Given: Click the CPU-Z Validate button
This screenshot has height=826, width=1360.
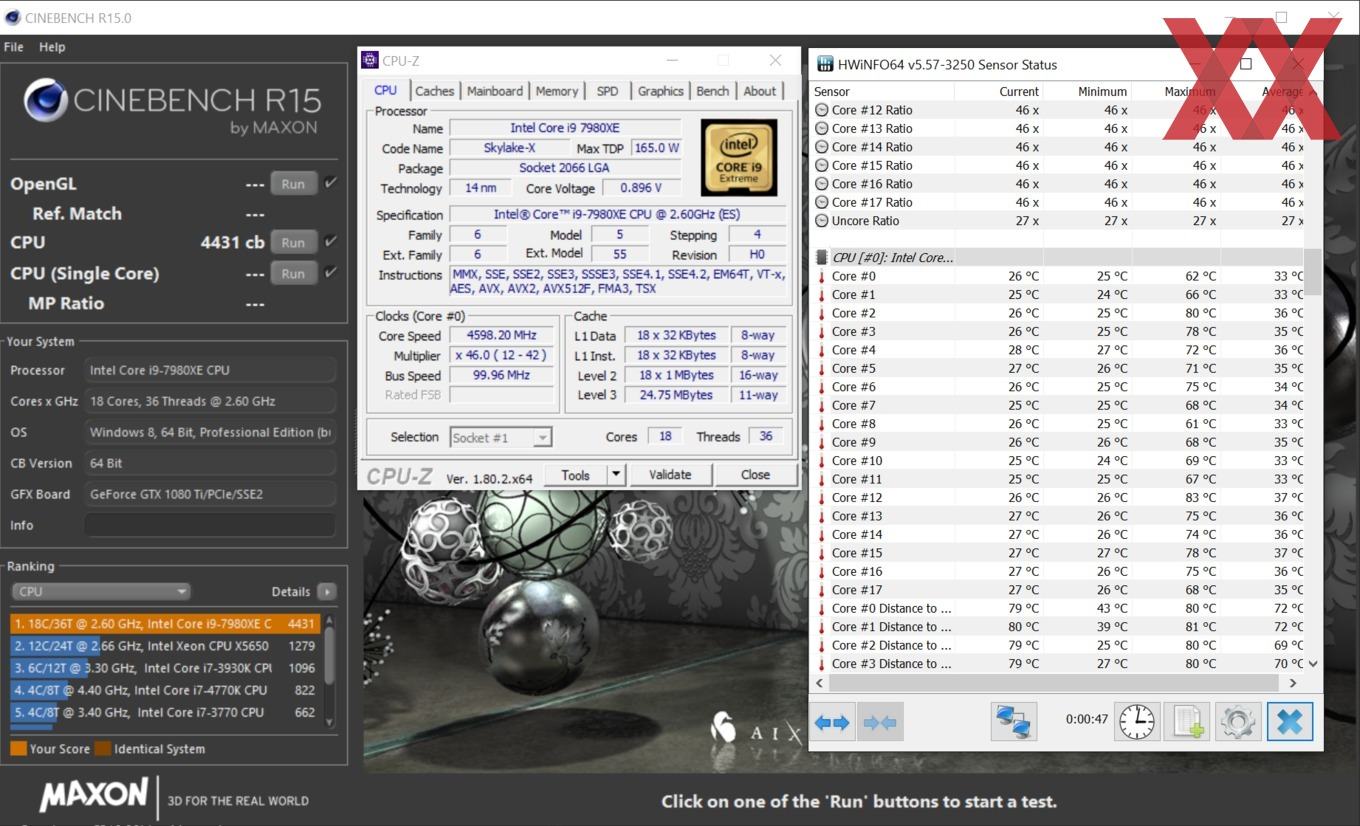Looking at the screenshot, I should tap(670, 475).
